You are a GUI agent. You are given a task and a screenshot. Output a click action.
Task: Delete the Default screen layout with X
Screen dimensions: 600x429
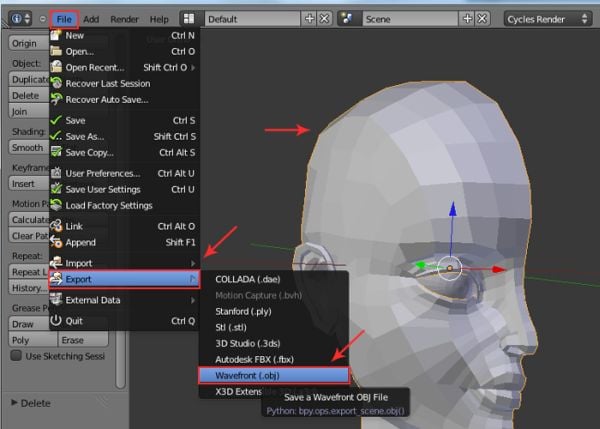coord(325,19)
